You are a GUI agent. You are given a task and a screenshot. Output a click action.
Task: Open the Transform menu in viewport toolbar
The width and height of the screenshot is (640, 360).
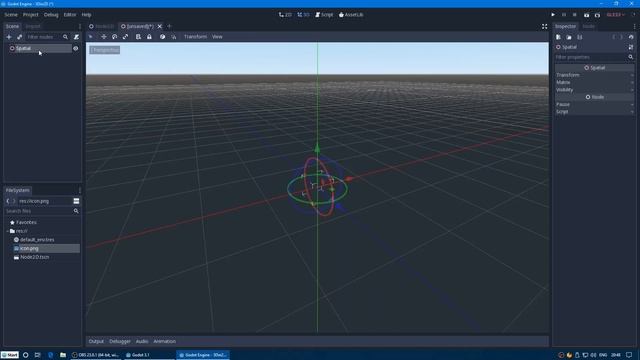point(195,37)
